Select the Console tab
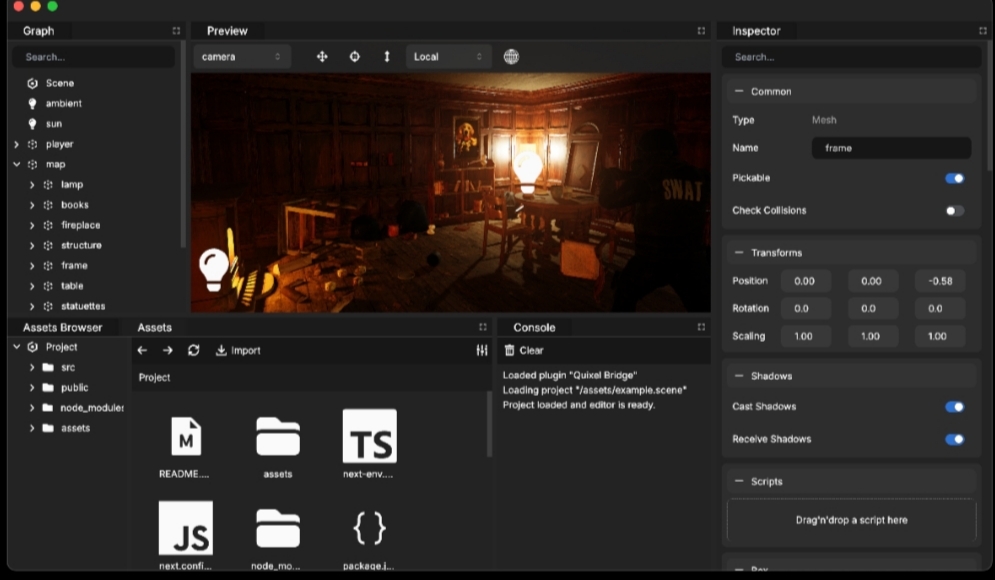This screenshot has width=995, height=580. click(x=534, y=327)
